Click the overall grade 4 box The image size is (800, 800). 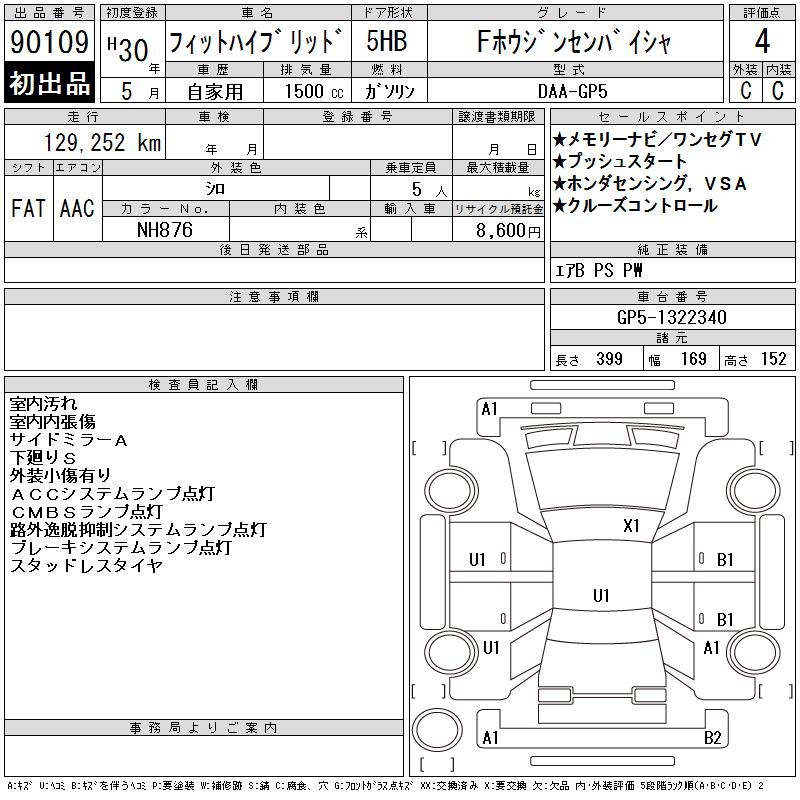tap(762, 41)
